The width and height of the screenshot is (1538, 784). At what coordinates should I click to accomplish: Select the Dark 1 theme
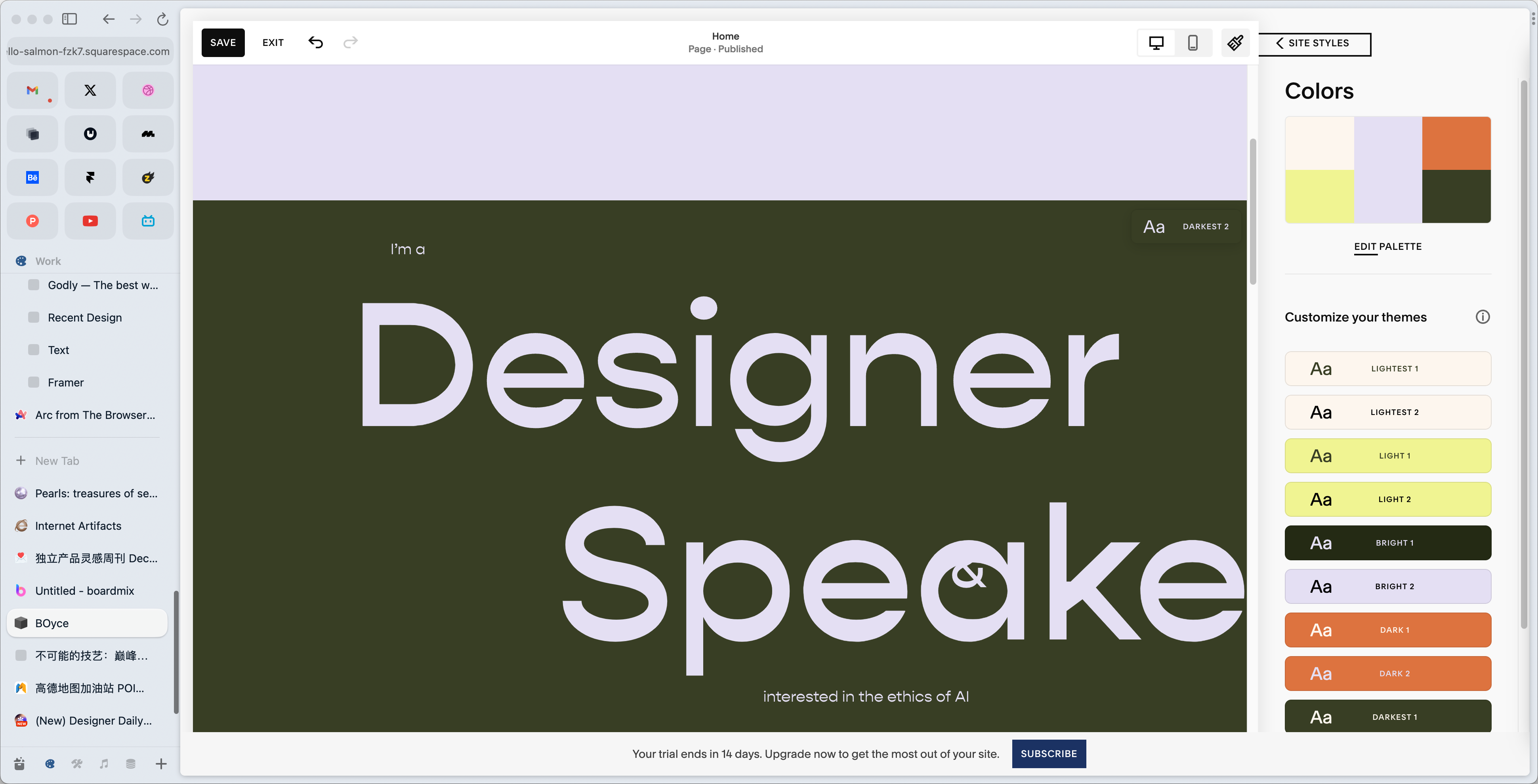point(1387,630)
